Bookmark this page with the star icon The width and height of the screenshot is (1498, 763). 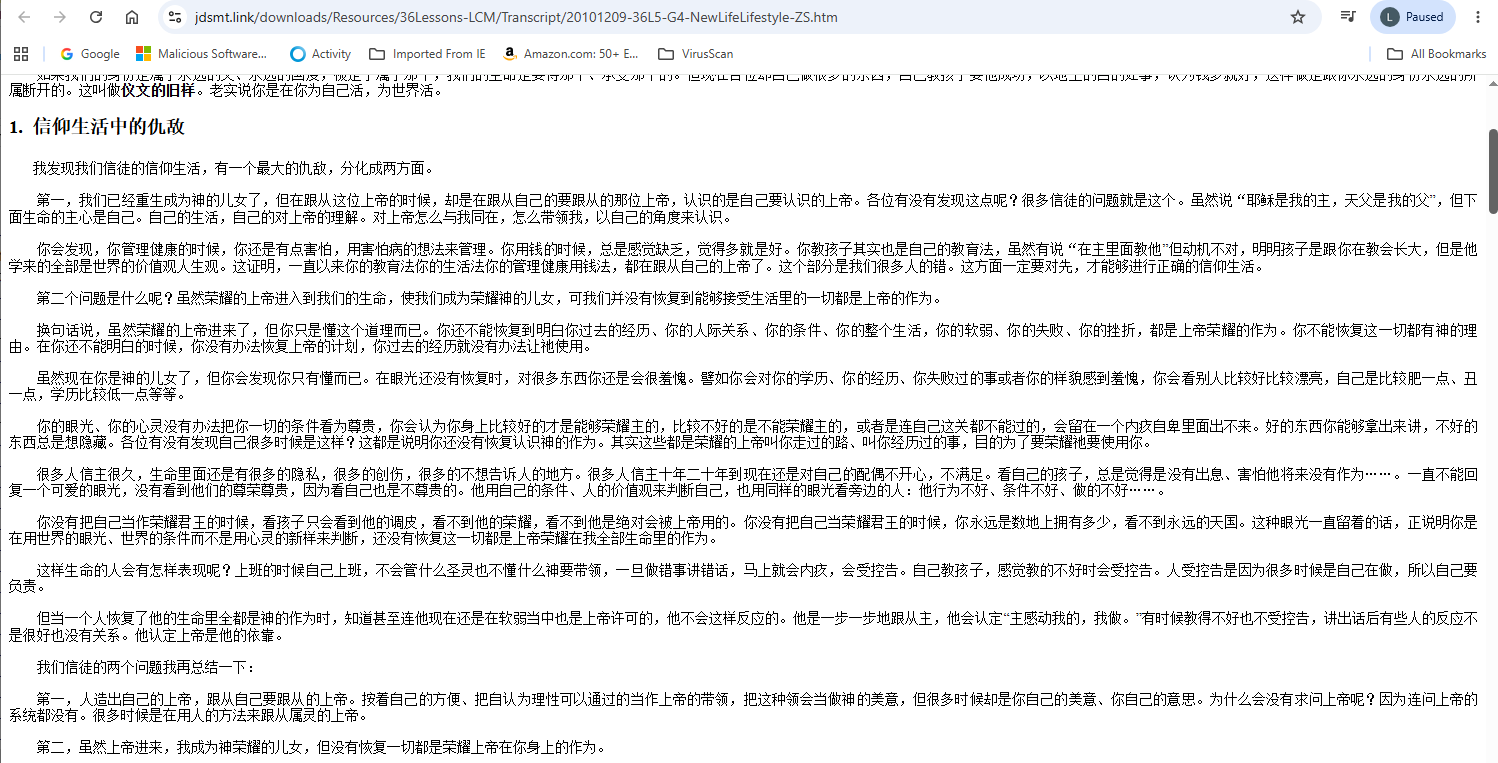click(x=1298, y=17)
